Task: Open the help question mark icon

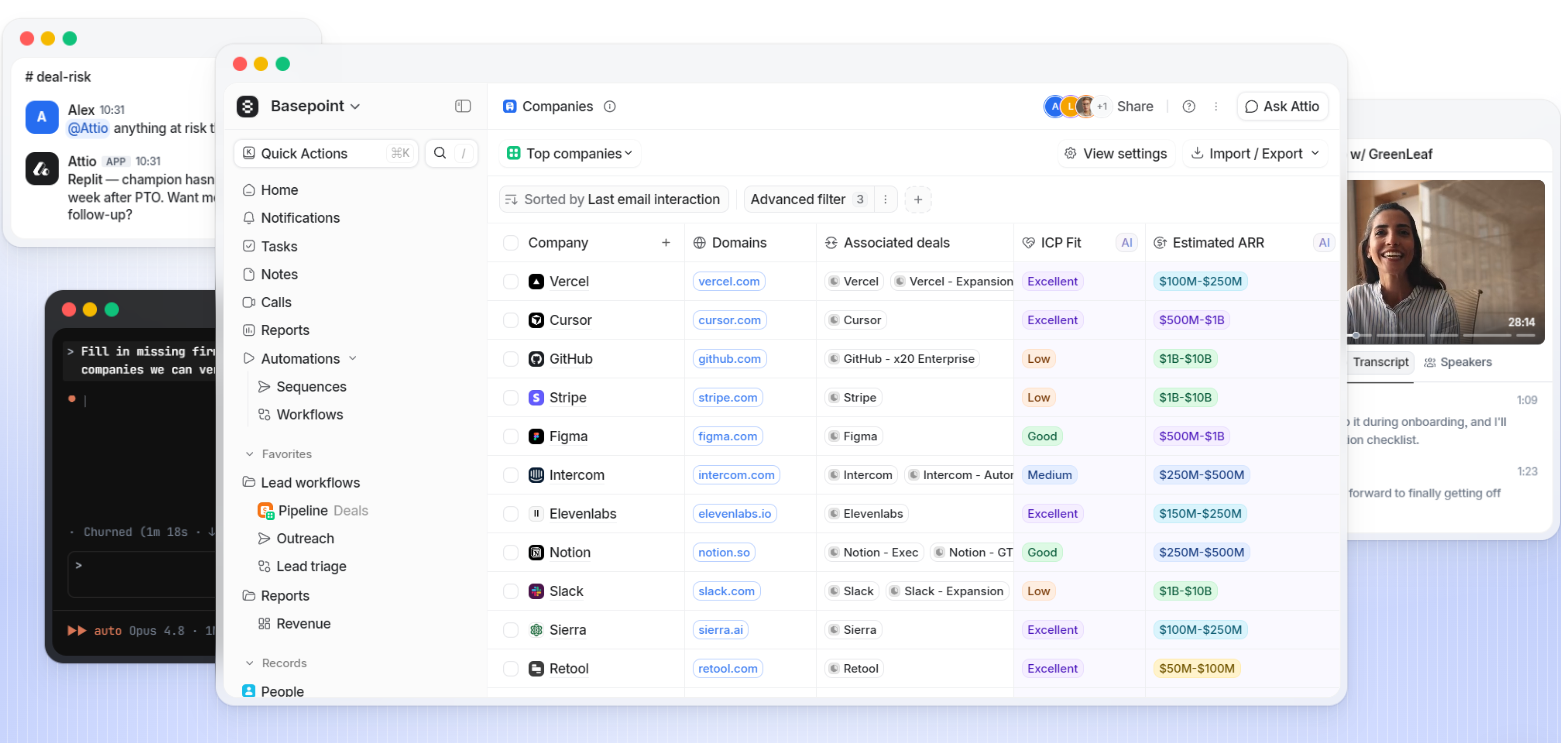Action: tap(1189, 106)
